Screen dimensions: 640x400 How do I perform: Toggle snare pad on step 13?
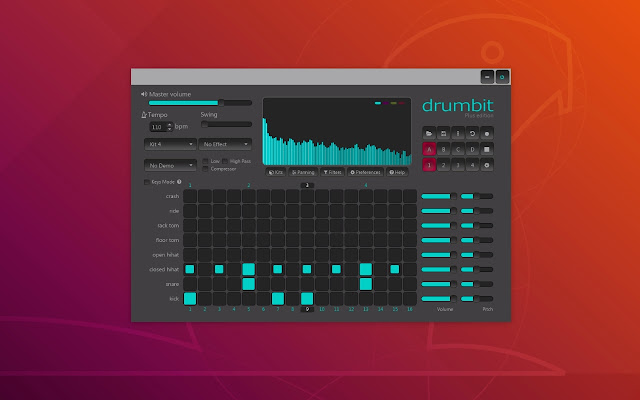[366, 284]
